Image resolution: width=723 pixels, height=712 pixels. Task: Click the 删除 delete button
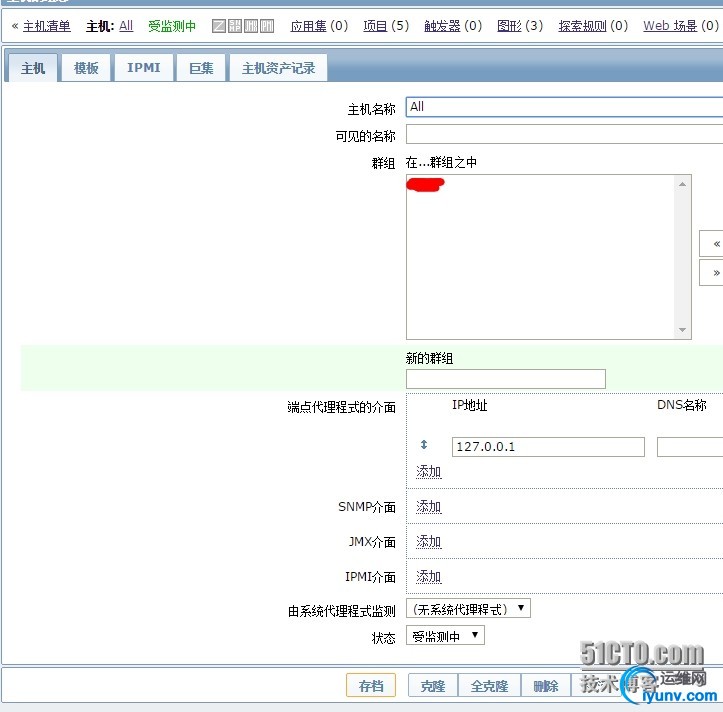546,686
